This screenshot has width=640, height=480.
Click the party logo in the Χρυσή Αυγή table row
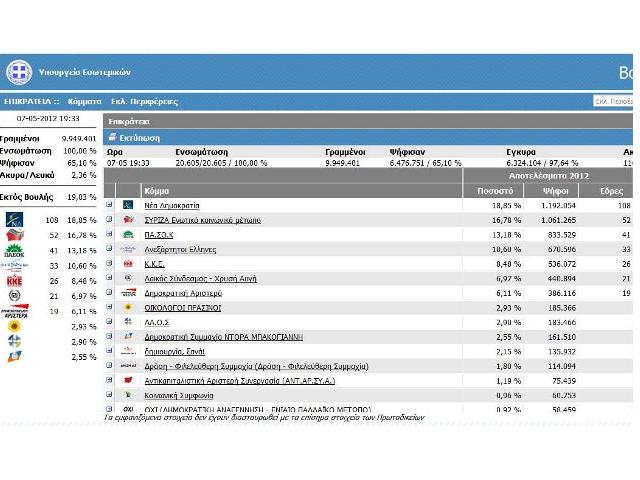point(128,278)
